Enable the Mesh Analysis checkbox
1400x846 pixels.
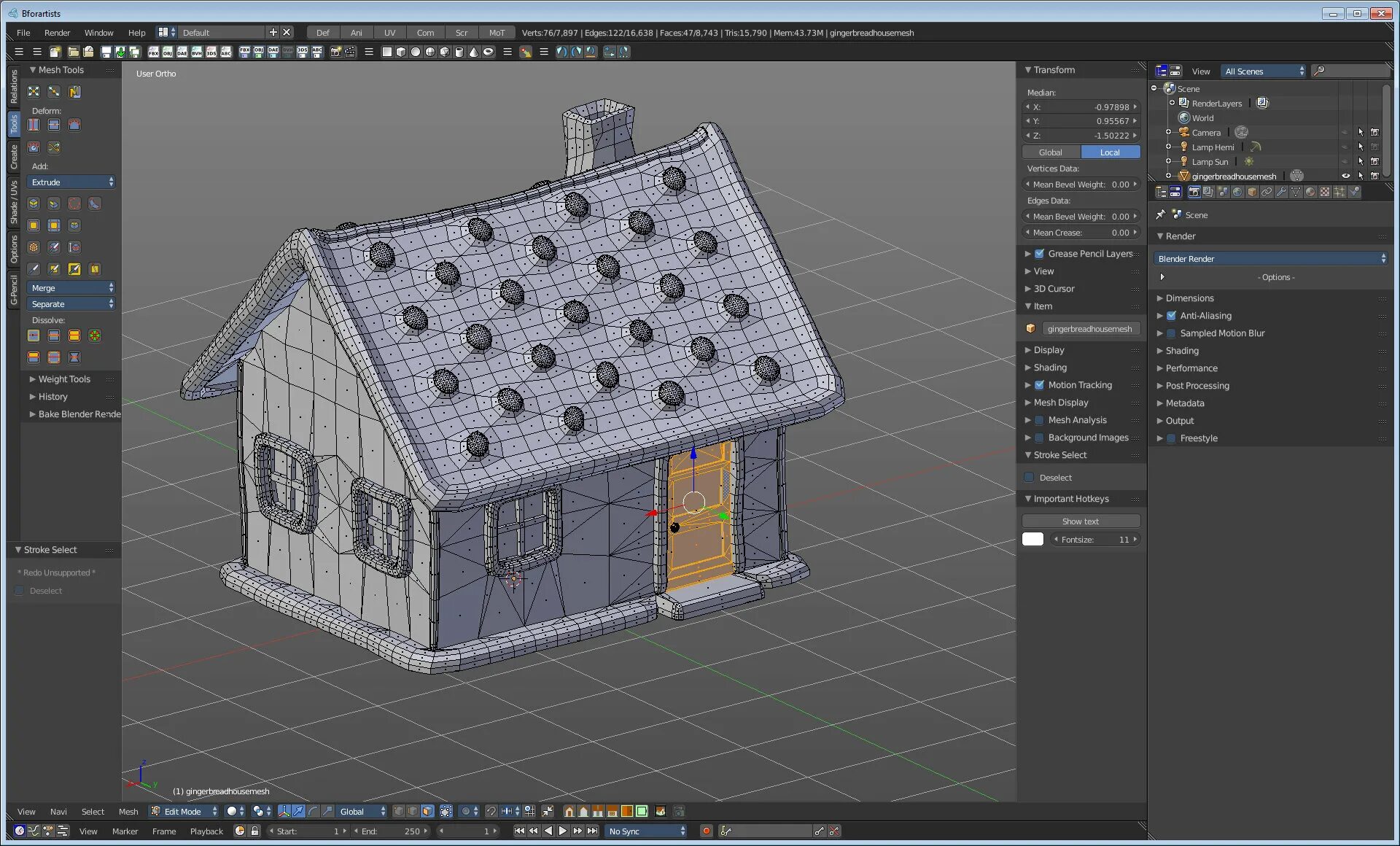(1039, 420)
